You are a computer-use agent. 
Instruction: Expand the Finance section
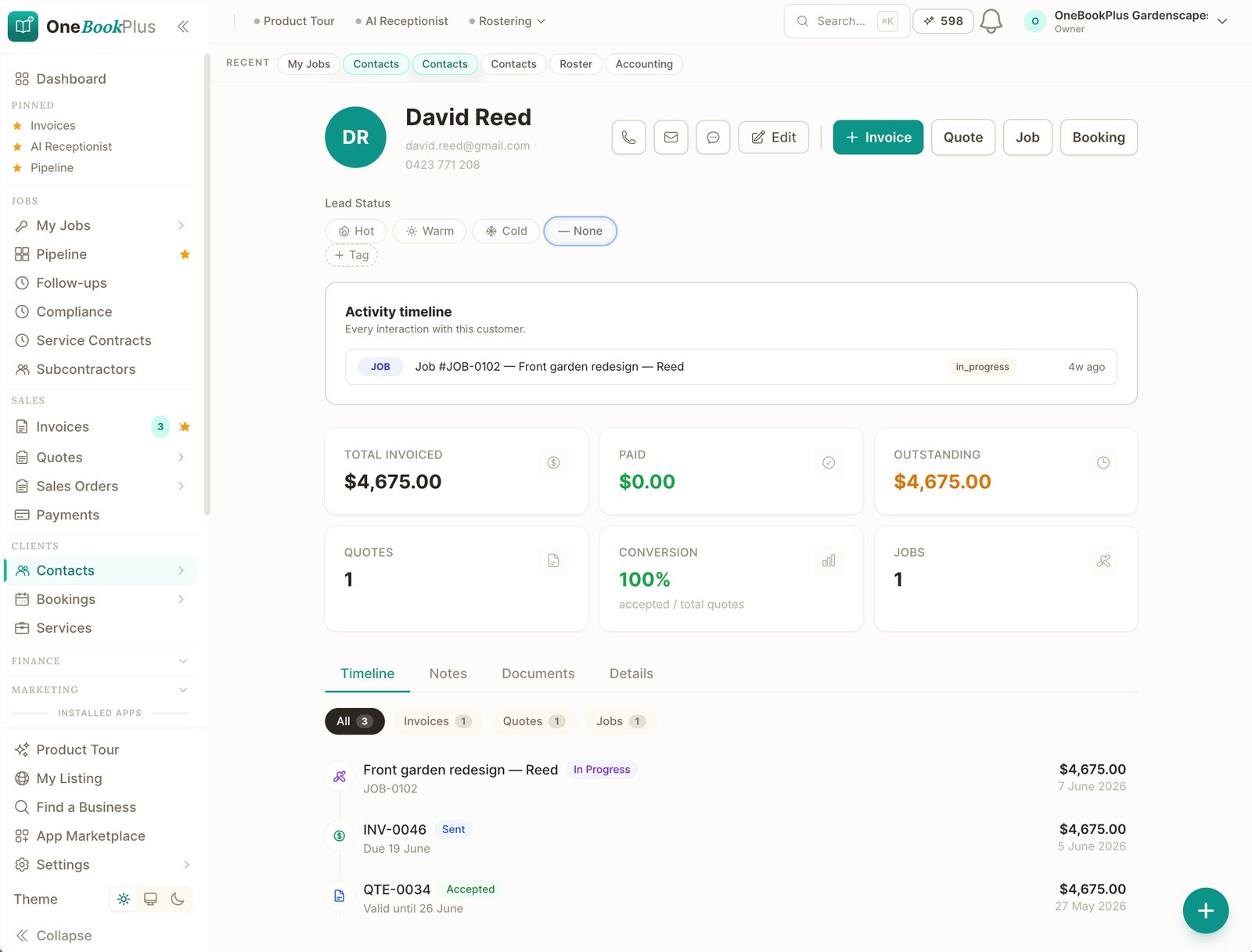pyautogui.click(x=100, y=661)
